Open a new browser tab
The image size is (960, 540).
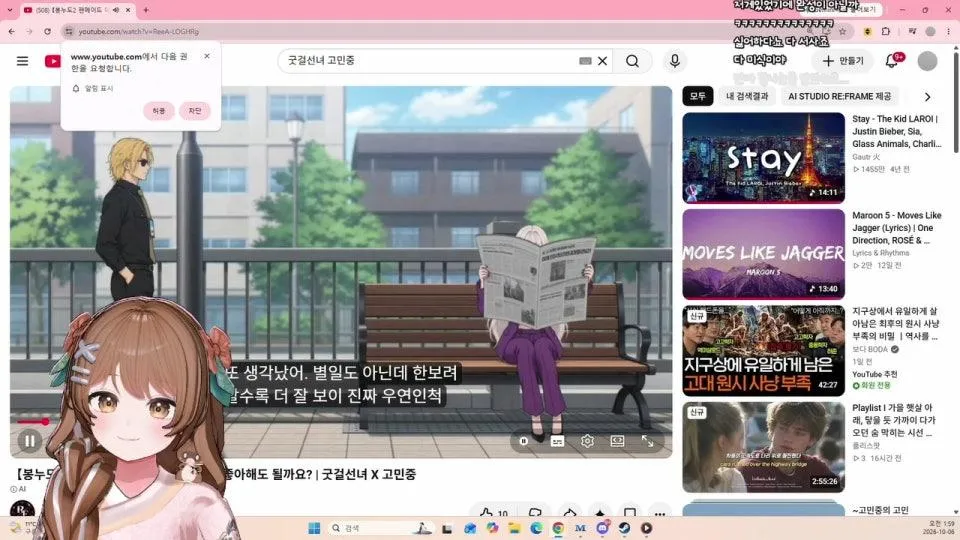(x=146, y=10)
